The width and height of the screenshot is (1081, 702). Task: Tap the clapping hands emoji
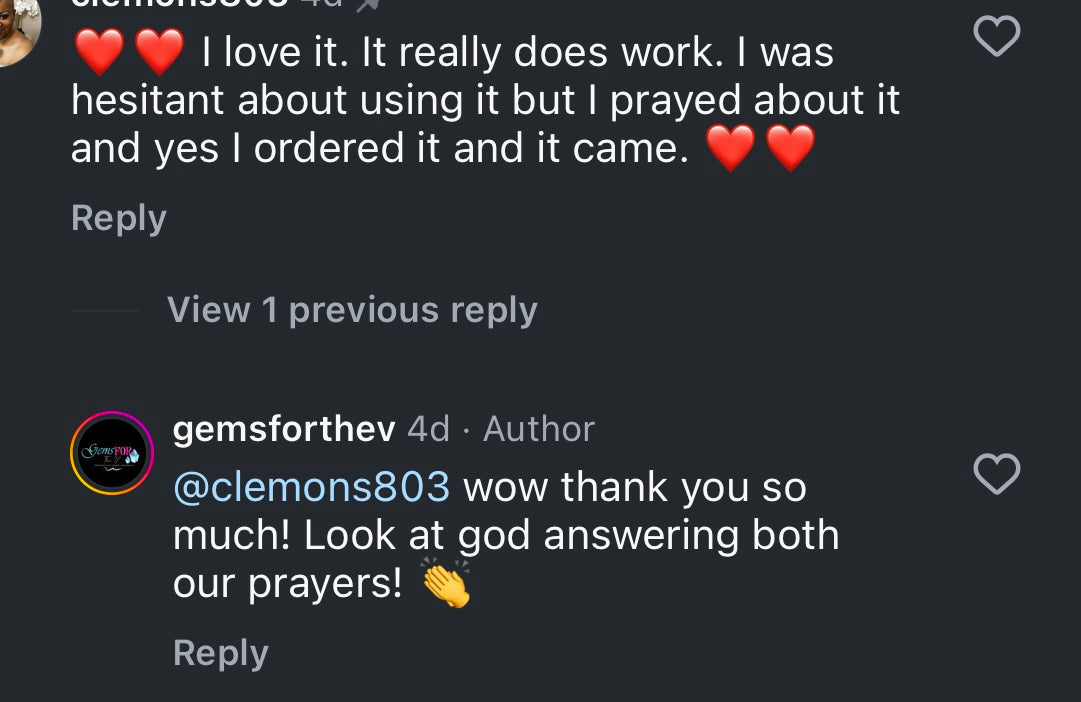(445, 583)
